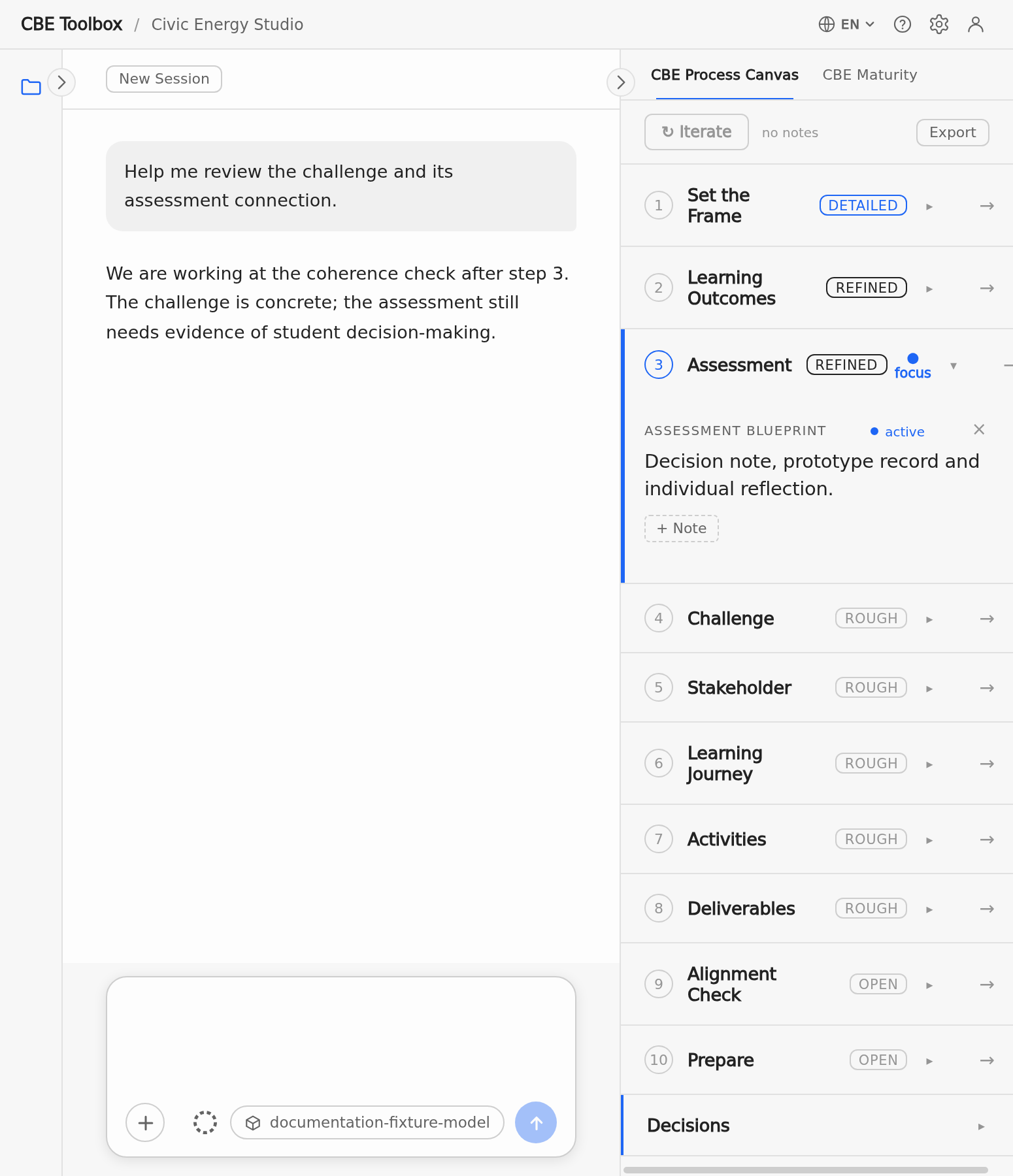Screen dimensions: 1013x1176
Task: Select the CBE Process Canvas tab
Action: coord(724,74)
